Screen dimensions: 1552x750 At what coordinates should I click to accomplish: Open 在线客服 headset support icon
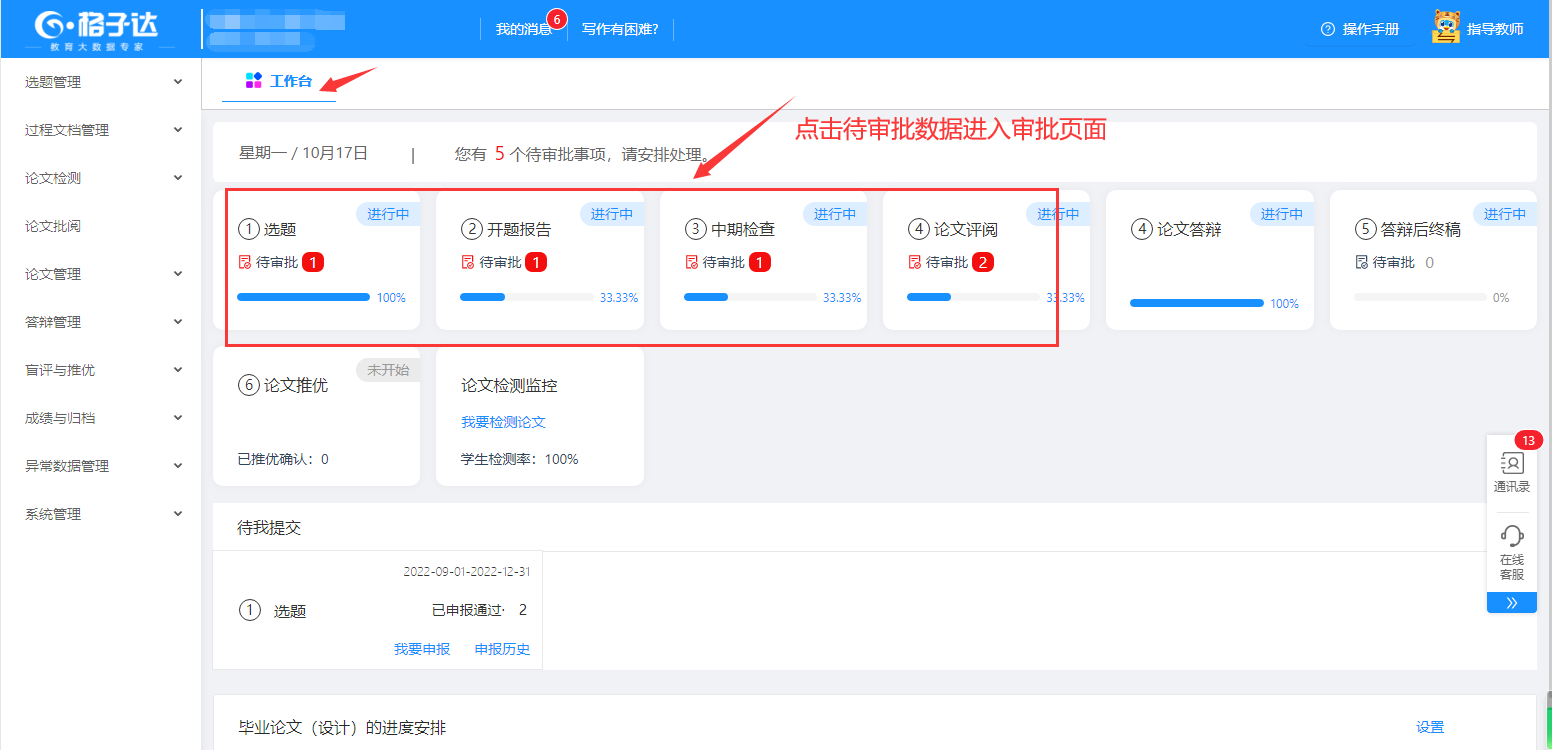(1511, 536)
